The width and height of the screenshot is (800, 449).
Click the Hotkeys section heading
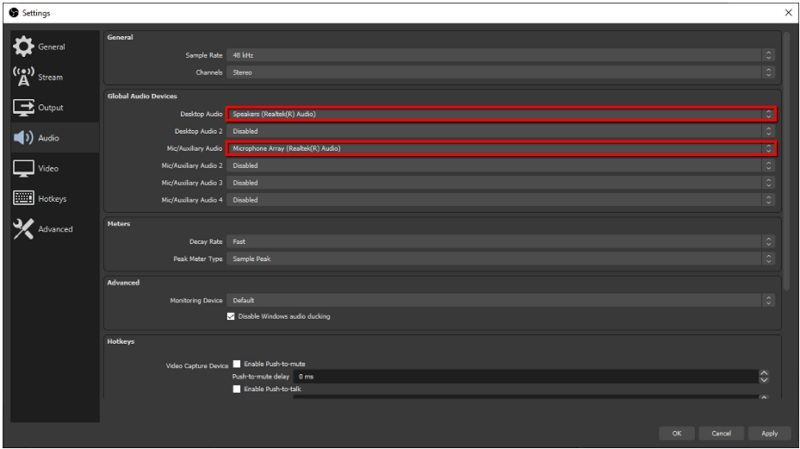point(120,341)
